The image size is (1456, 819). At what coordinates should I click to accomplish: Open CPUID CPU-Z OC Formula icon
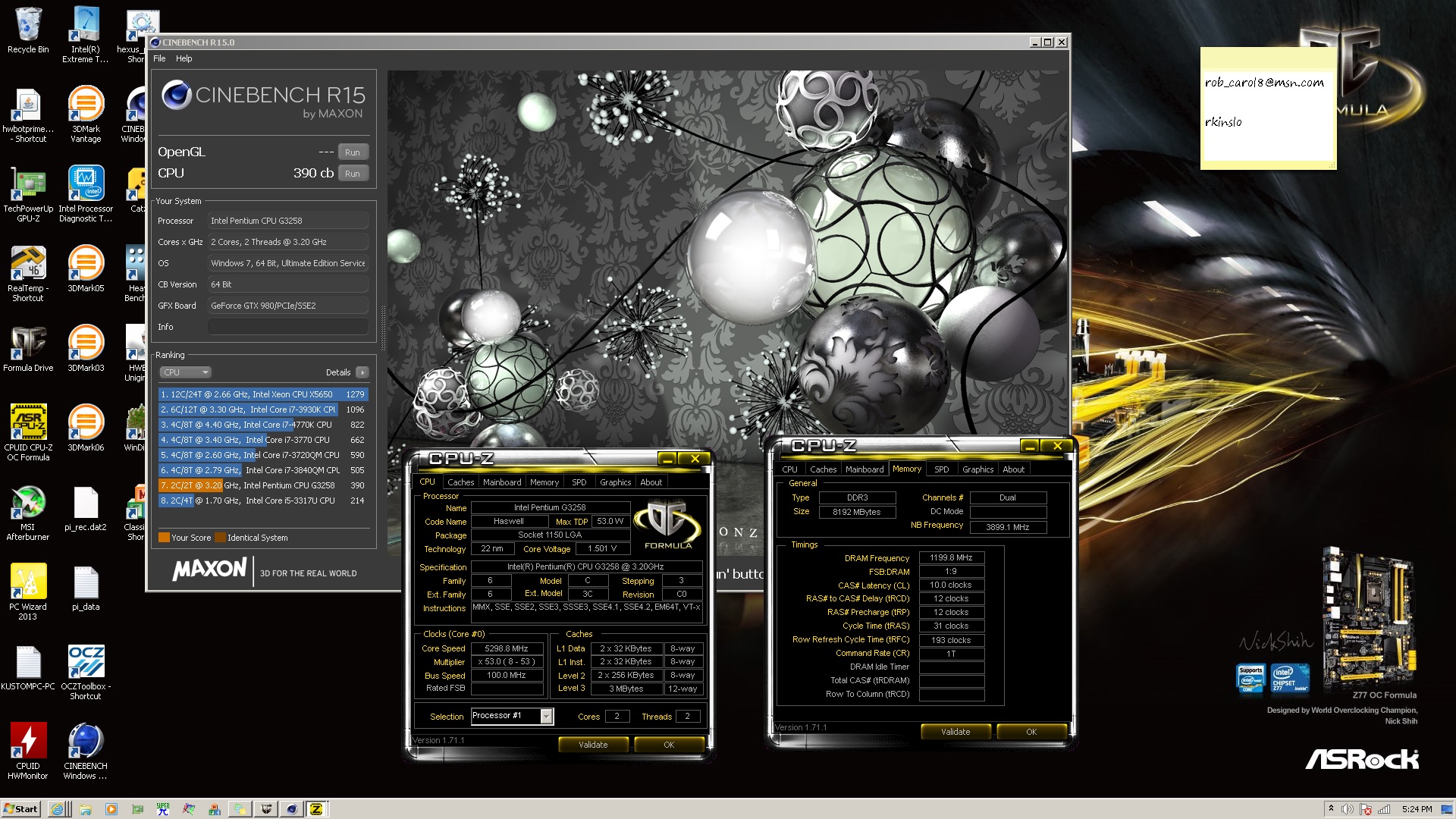[x=28, y=433]
